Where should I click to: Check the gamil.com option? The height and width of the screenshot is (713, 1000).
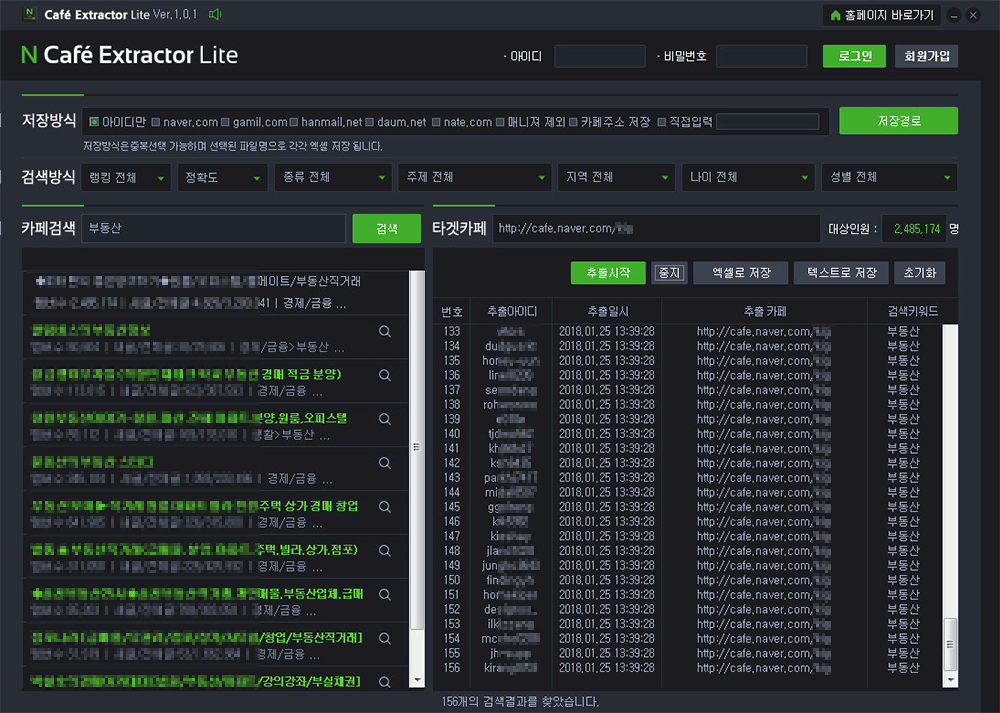tap(225, 122)
